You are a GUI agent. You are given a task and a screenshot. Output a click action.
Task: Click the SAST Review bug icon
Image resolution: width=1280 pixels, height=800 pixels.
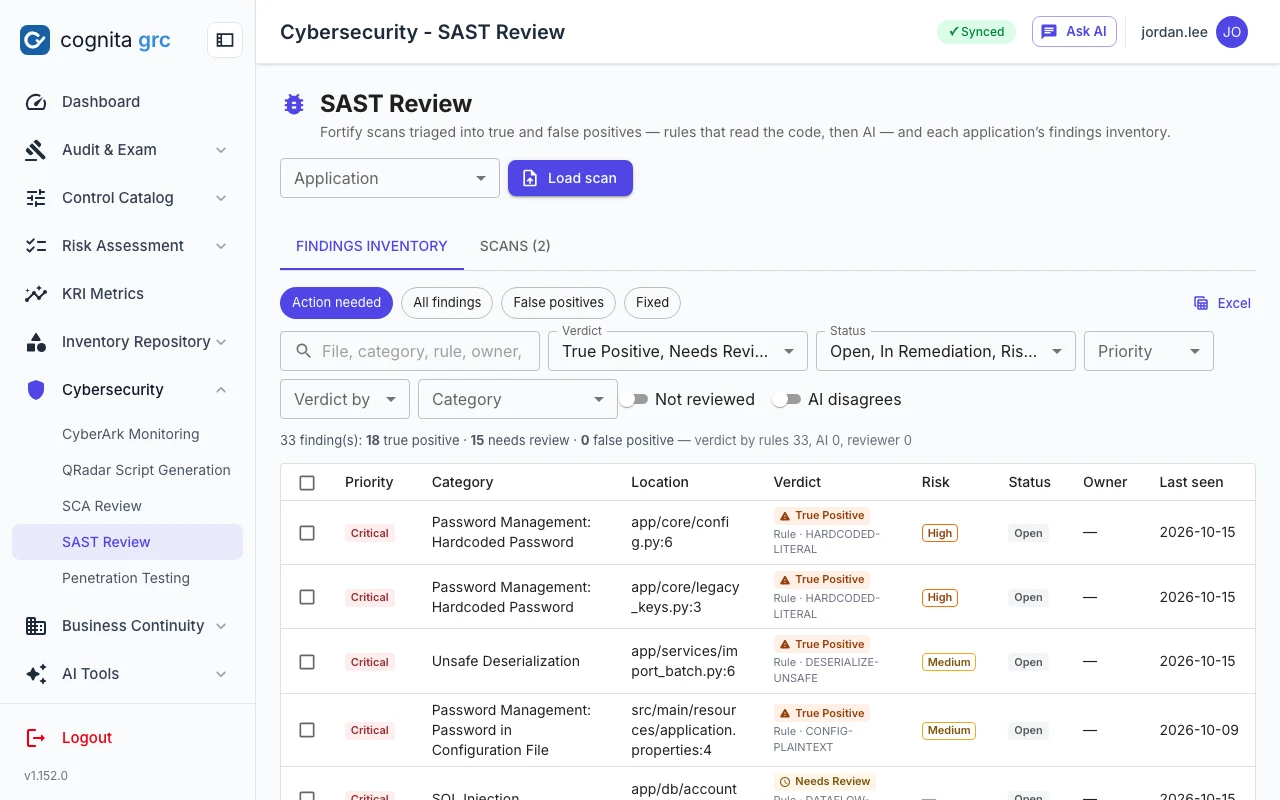tap(294, 104)
